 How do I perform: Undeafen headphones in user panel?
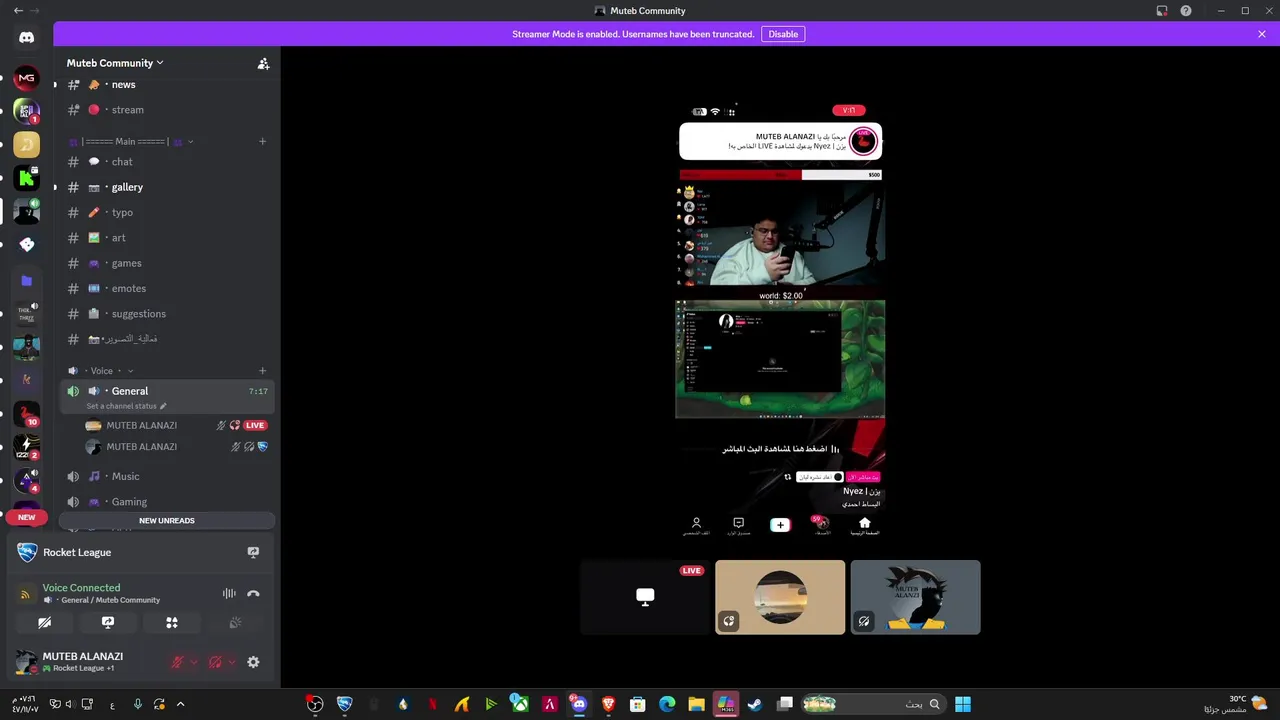[214, 662]
